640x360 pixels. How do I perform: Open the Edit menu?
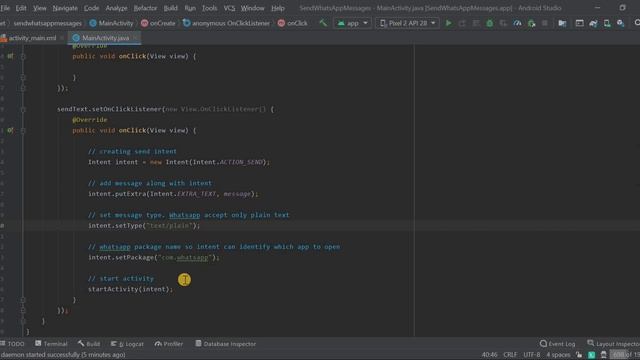tap(21, 8)
